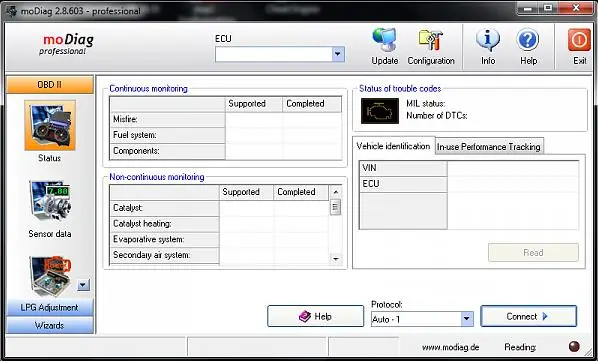This screenshot has height=361, width=598.
Task: Select Auto - 1 protocol combo box
Action: (x=422, y=319)
